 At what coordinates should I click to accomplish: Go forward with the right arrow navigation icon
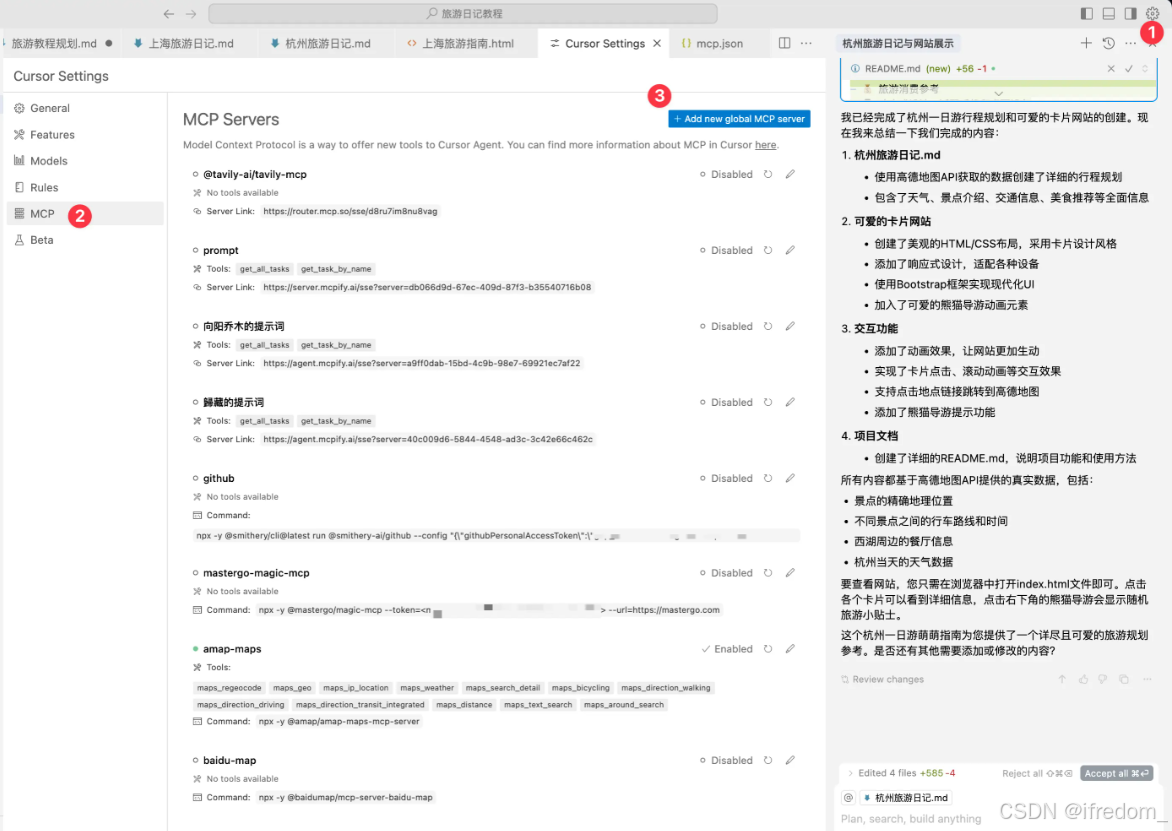[191, 13]
